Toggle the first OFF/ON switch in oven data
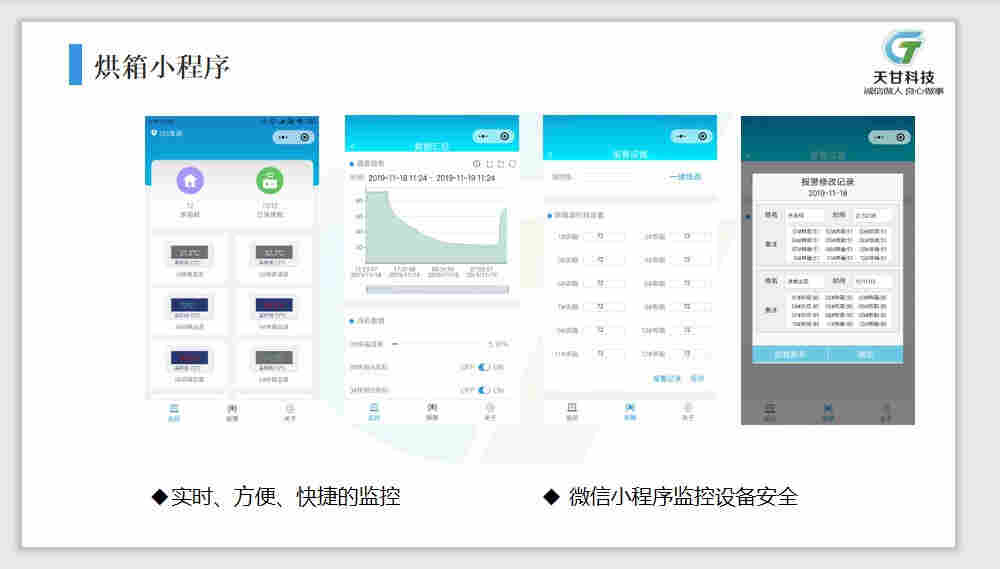Image resolution: width=1000 pixels, height=569 pixels. click(484, 366)
